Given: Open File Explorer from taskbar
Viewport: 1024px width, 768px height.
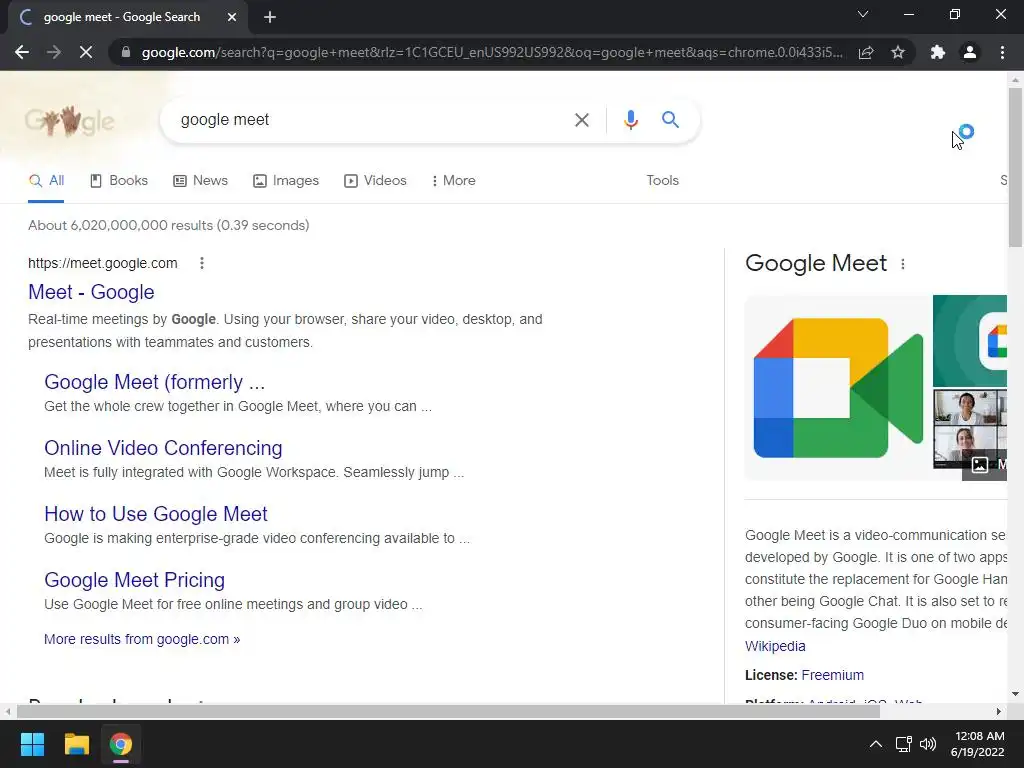Looking at the screenshot, I should pyautogui.click(x=76, y=744).
